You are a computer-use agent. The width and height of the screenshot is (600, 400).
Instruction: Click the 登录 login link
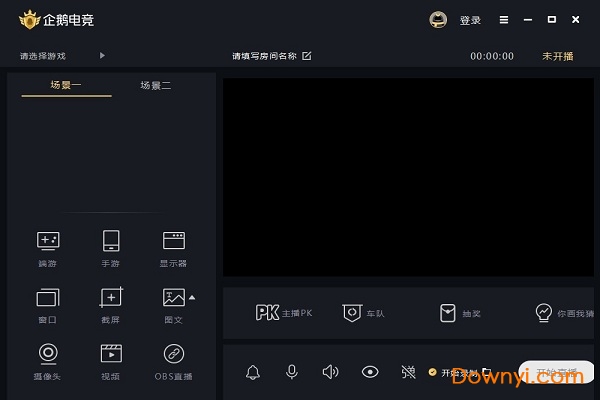[x=470, y=20]
